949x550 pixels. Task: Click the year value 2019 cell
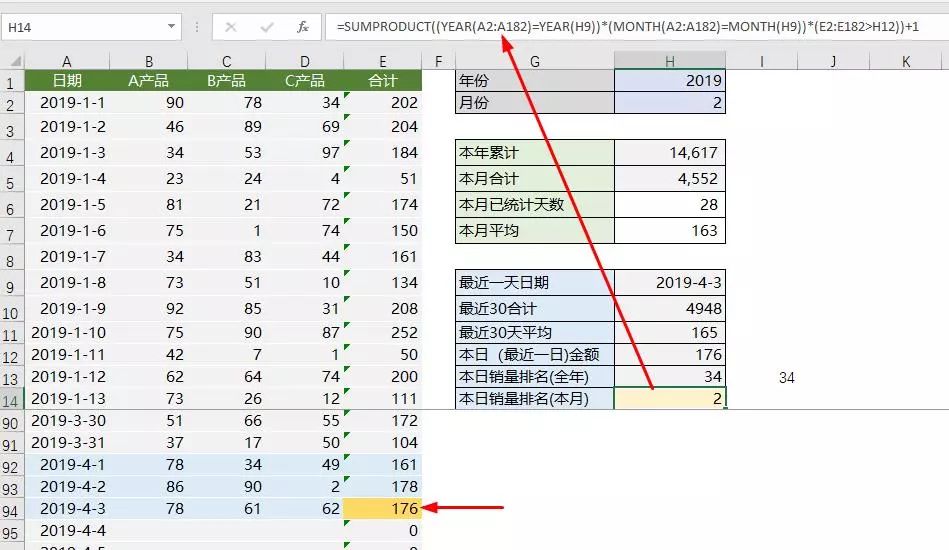tap(669, 80)
